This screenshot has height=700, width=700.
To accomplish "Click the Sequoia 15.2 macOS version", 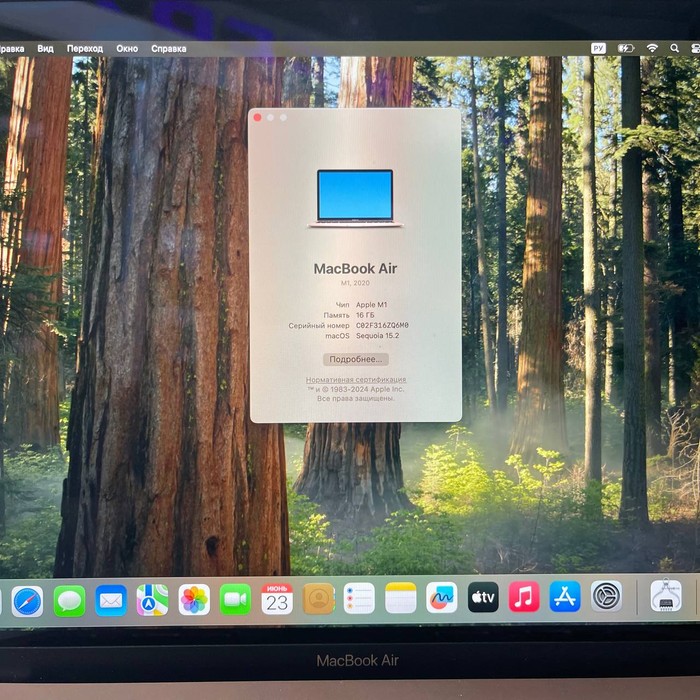I will click(378, 335).
